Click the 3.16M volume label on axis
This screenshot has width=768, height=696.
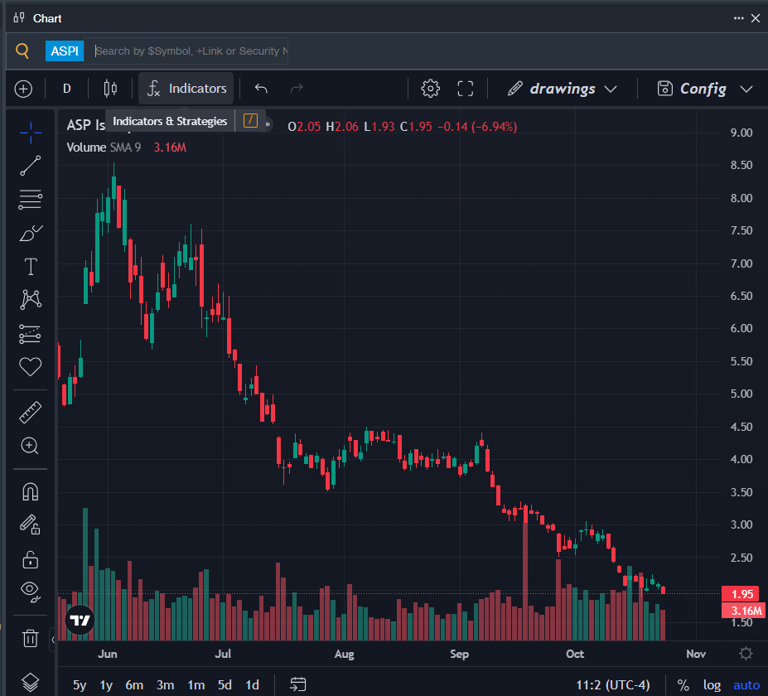744,610
